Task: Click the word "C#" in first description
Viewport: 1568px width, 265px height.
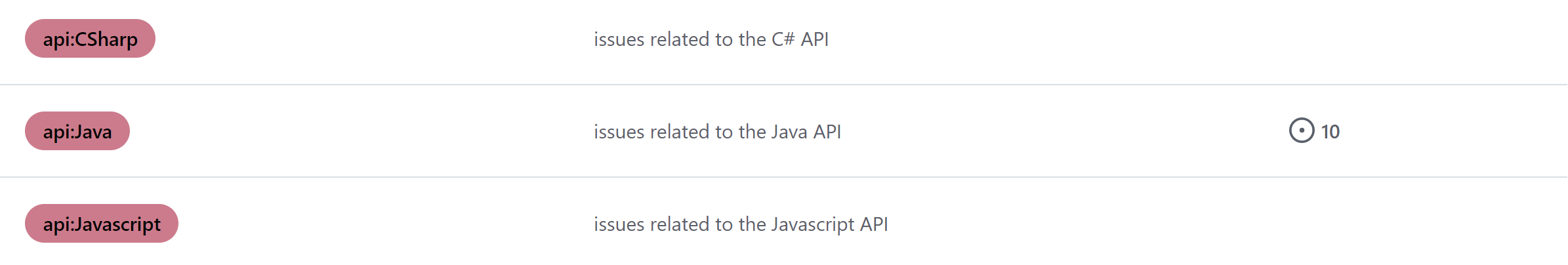Action: coord(783,39)
